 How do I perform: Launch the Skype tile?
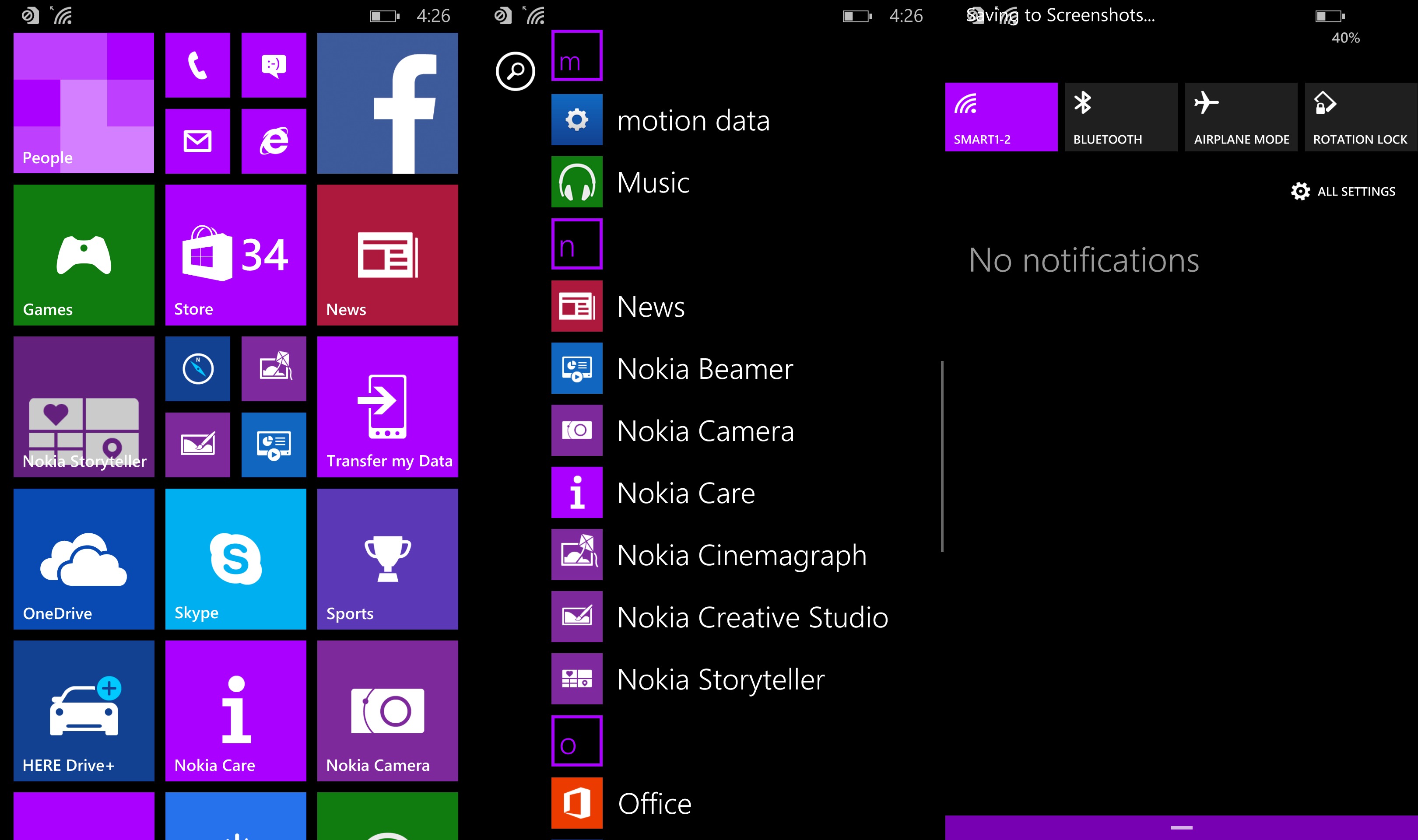(x=235, y=559)
